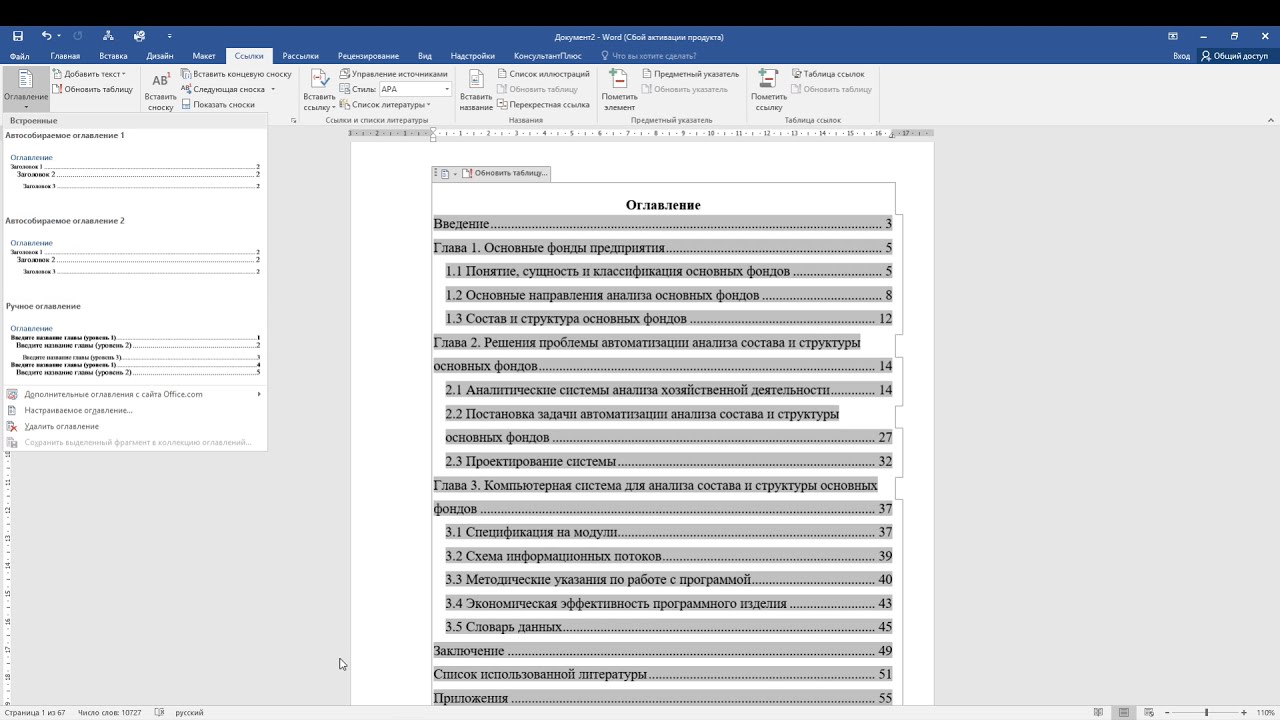Click Обновить таблицу... above the table of contents
The image size is (1280, 720).
click(x=504, y=173)
